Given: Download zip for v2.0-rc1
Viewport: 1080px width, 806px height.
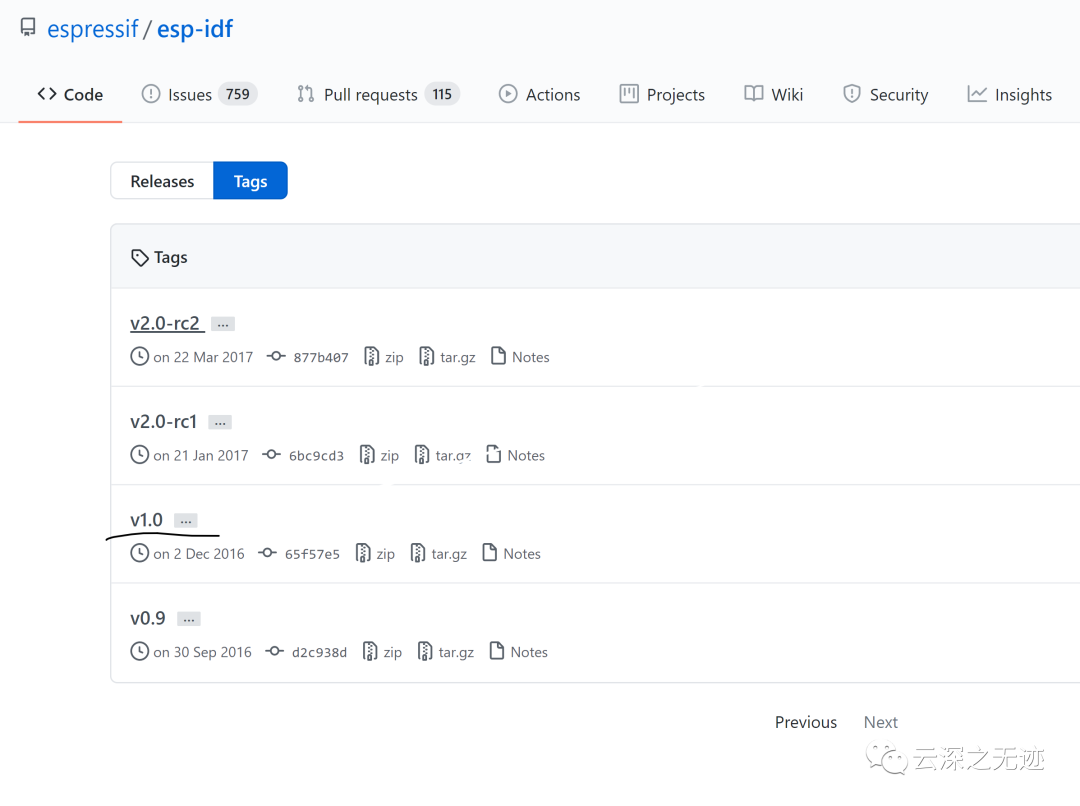Looking at the screenshot, I should (389, 456).
